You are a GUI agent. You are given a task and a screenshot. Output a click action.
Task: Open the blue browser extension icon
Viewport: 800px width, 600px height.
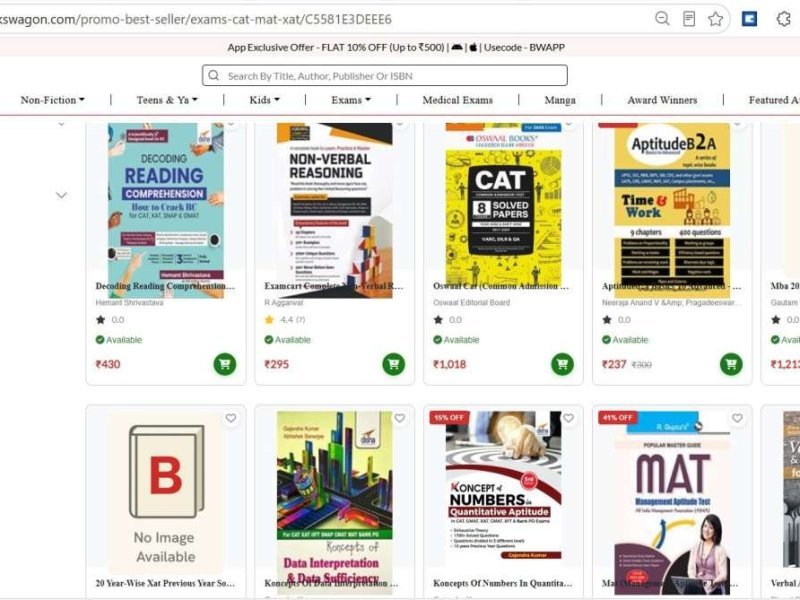click(x=749, y=19)
